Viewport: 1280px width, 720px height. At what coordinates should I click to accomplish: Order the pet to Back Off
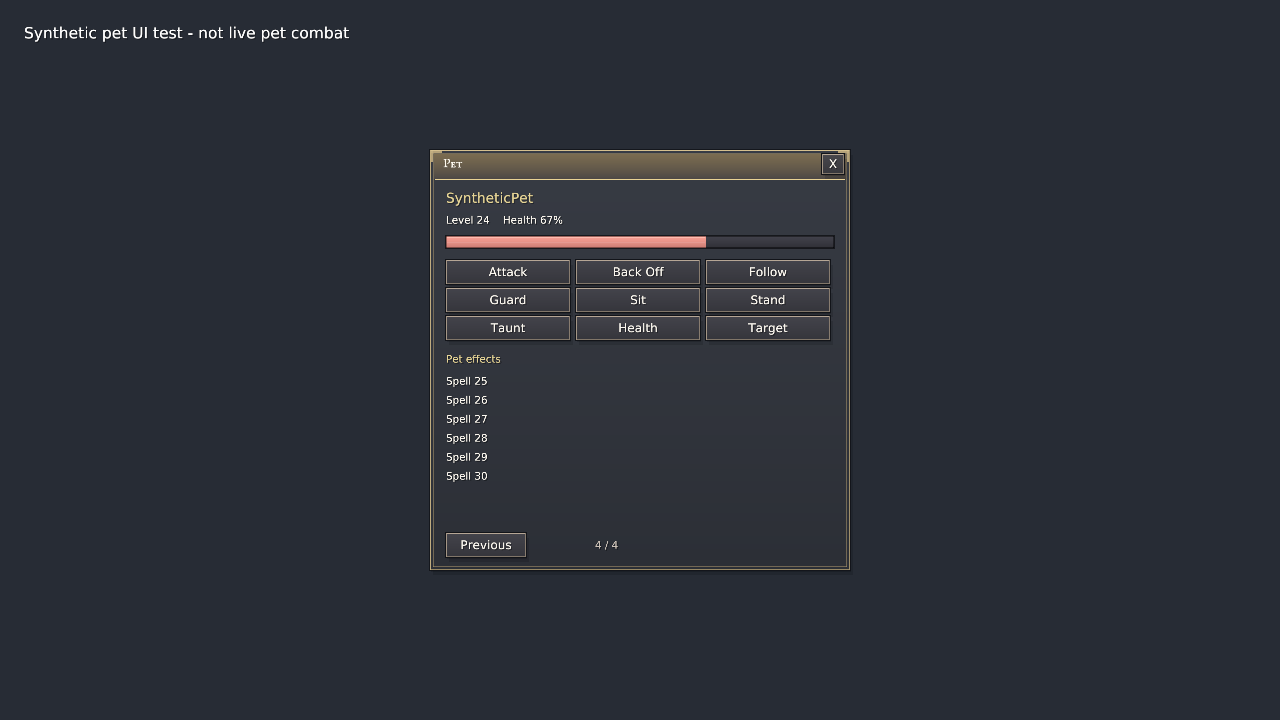coord(638,272)
